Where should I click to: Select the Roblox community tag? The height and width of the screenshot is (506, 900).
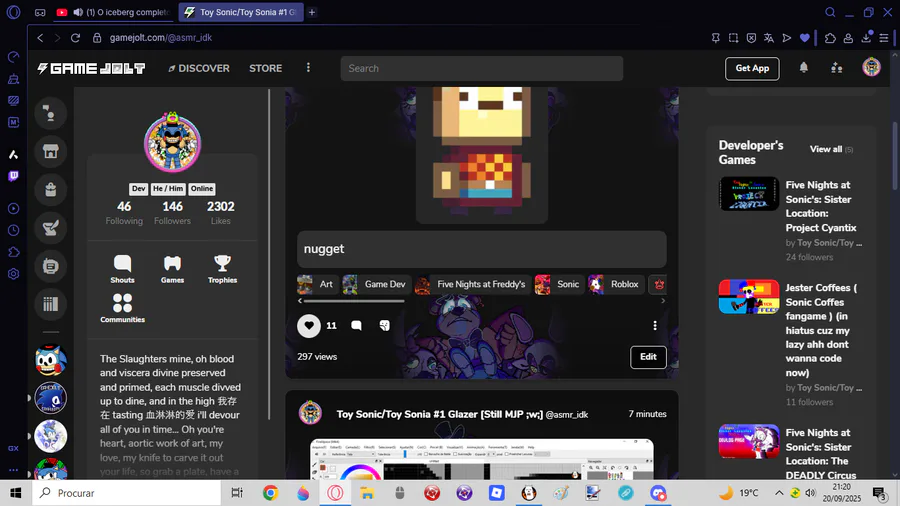click(x=614, y=284)
